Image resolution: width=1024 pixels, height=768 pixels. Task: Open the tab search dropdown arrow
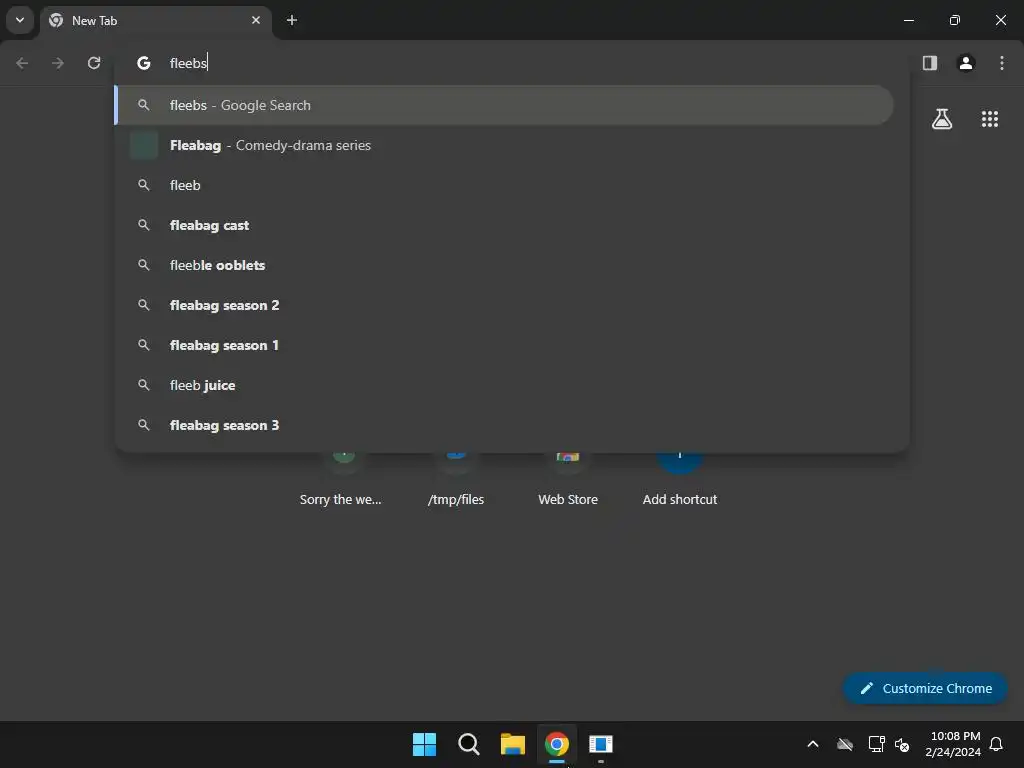click(20, 20)
